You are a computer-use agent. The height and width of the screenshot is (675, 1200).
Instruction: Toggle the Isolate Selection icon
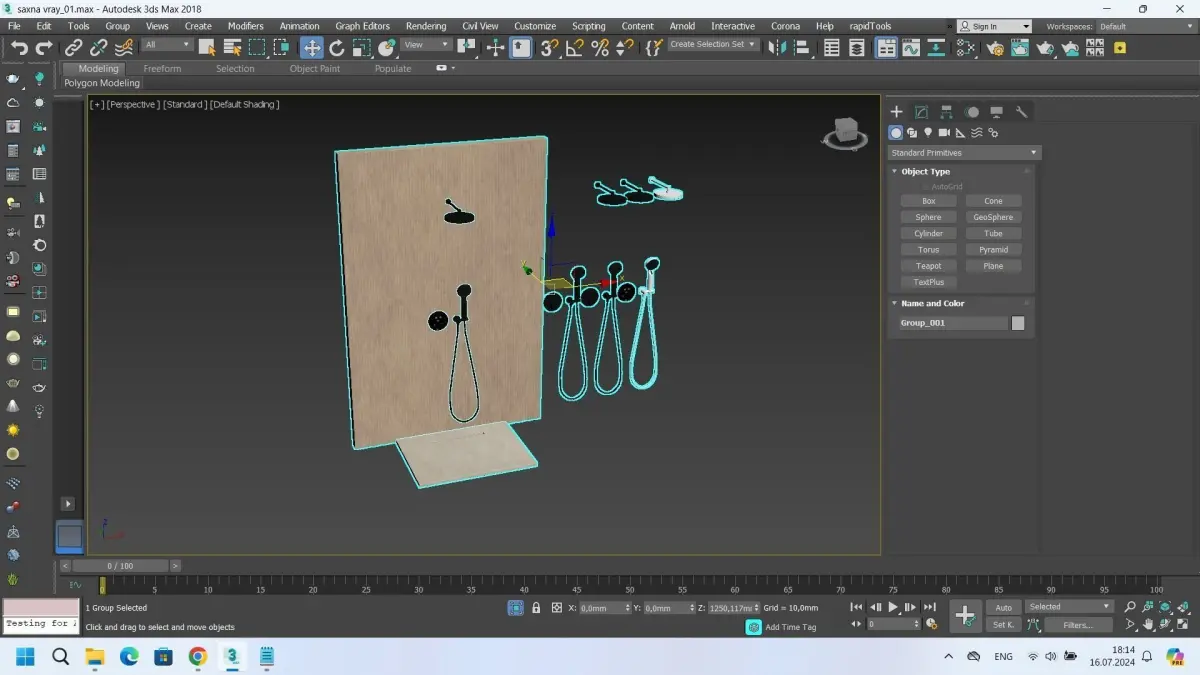pyautogui.click(x=515, y=607)
